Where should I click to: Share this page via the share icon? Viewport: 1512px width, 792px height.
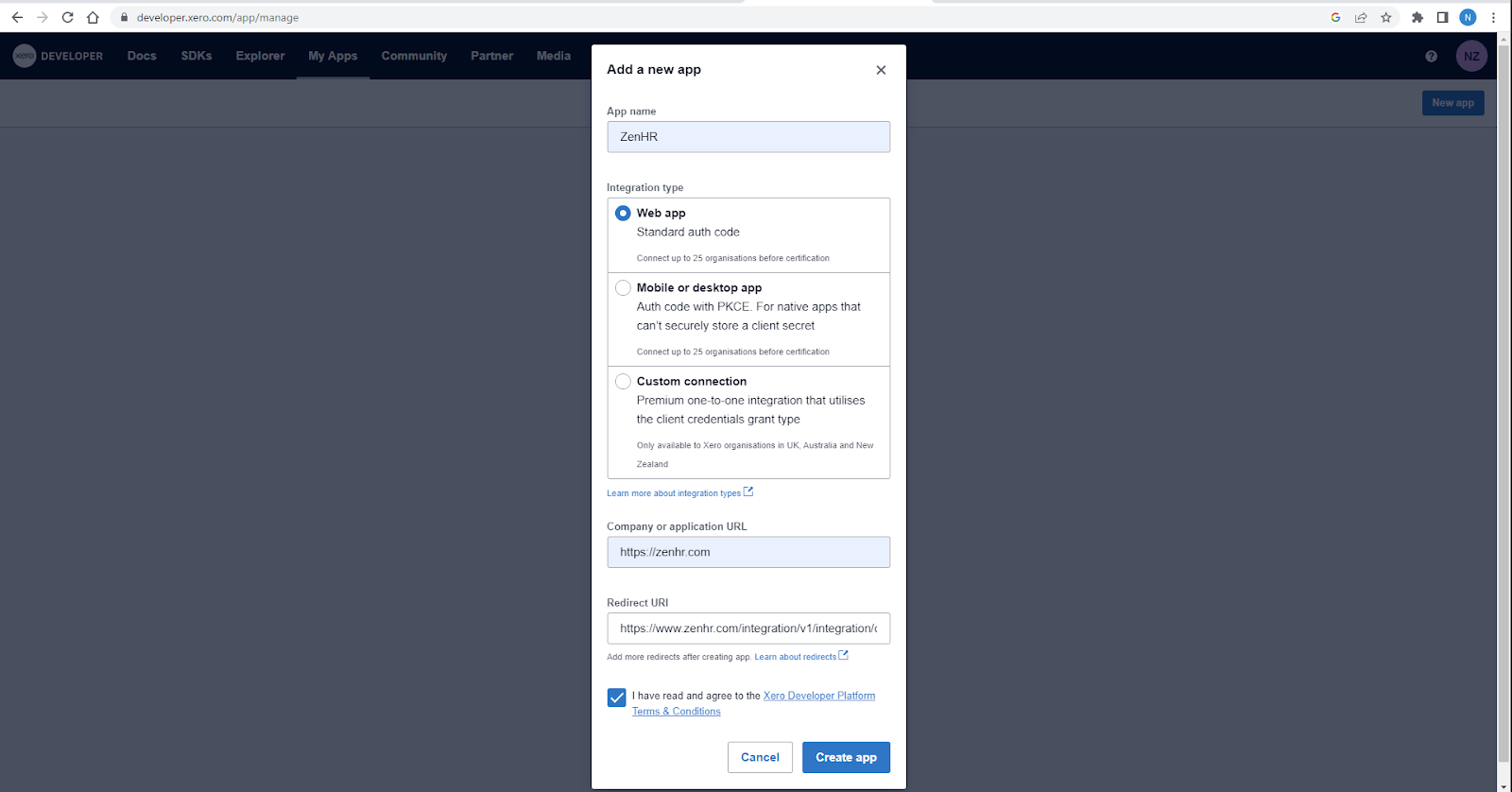(x=1361, y=17)
